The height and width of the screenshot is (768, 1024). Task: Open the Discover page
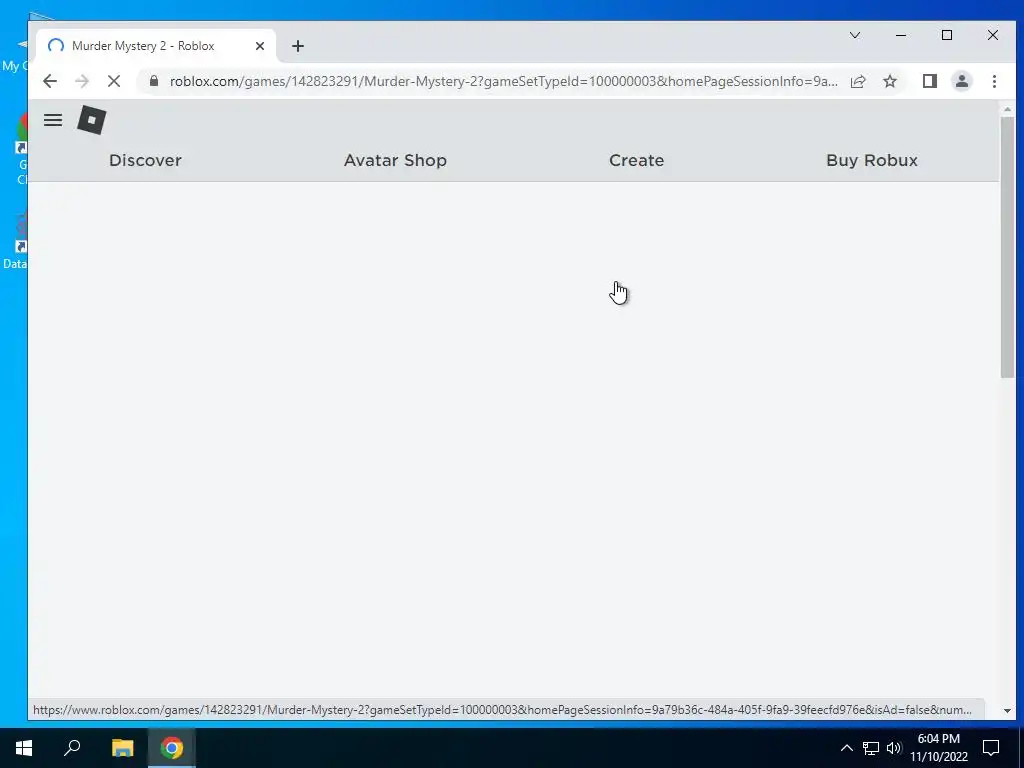tap(145, 160)
